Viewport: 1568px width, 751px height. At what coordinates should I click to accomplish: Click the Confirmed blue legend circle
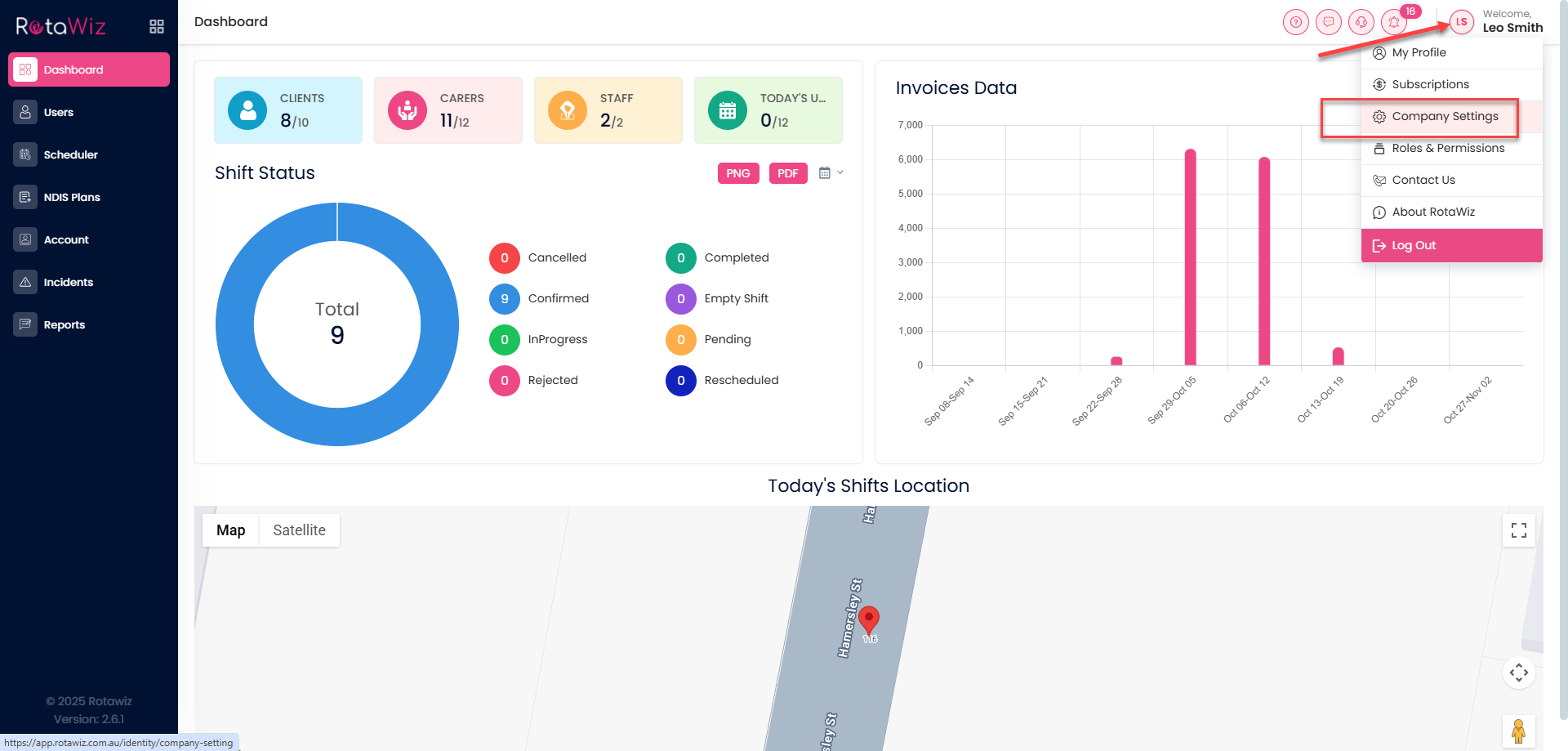coord(504,299)
